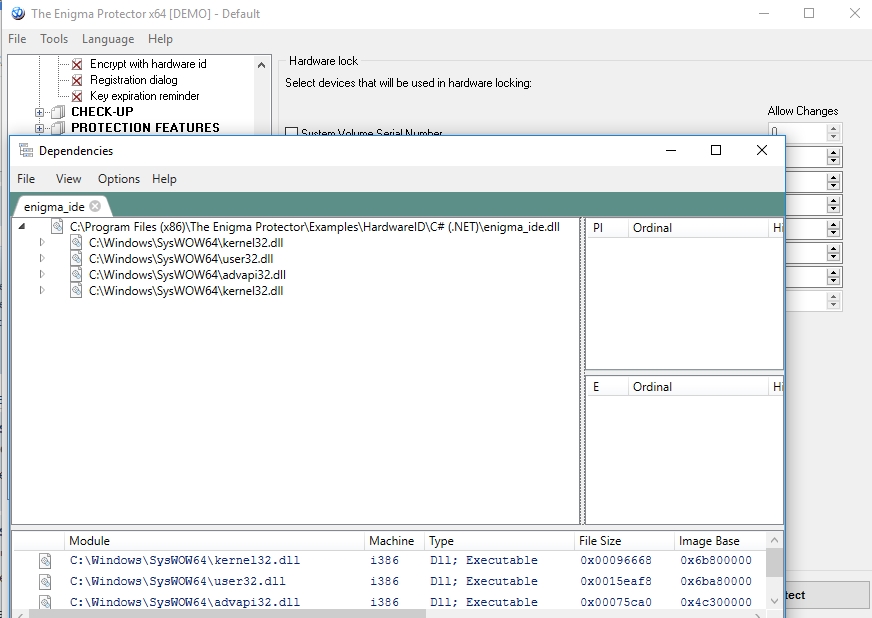
Task: Click module list icon for advapi32.dll row
Action: click(45, 602)
